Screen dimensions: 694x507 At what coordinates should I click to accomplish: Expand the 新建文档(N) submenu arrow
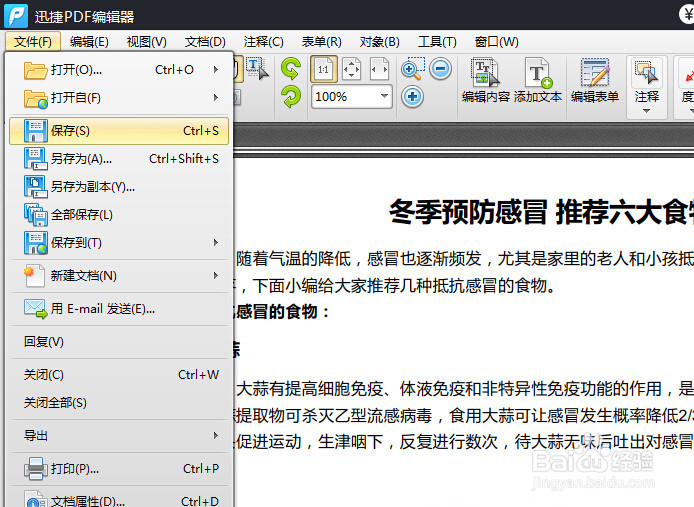click(x=216, y=275)
